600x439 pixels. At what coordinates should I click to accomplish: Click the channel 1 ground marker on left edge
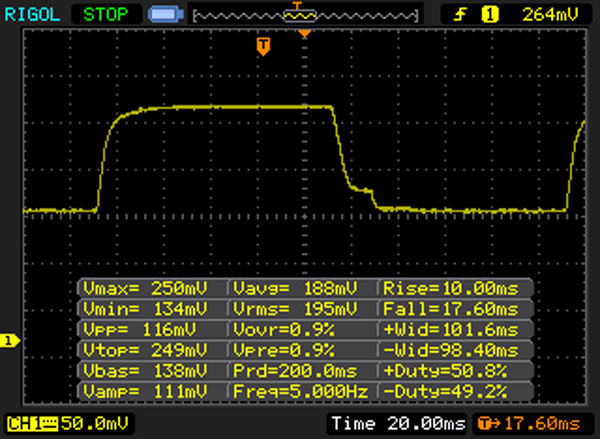tap(10, 341)
